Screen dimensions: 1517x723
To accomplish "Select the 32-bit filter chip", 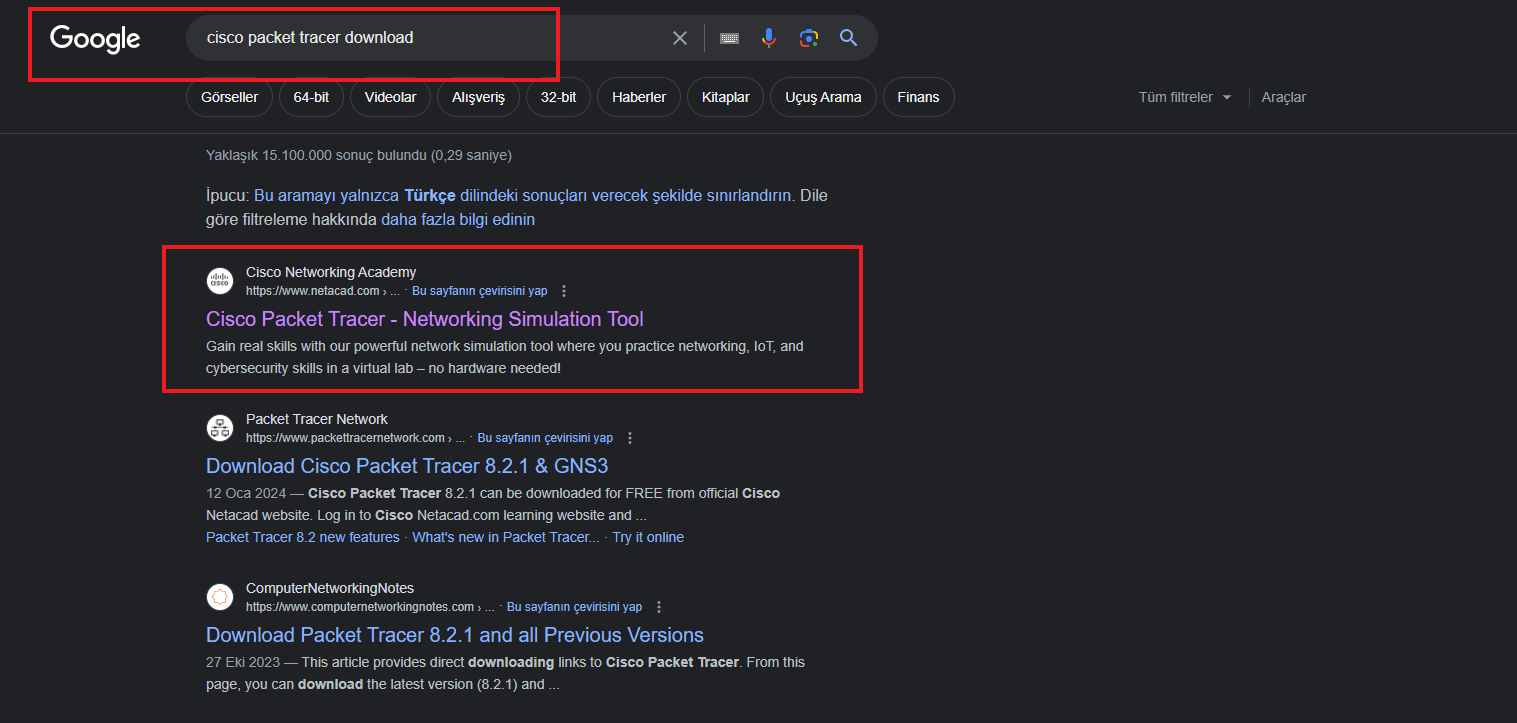I will [558, 97].
